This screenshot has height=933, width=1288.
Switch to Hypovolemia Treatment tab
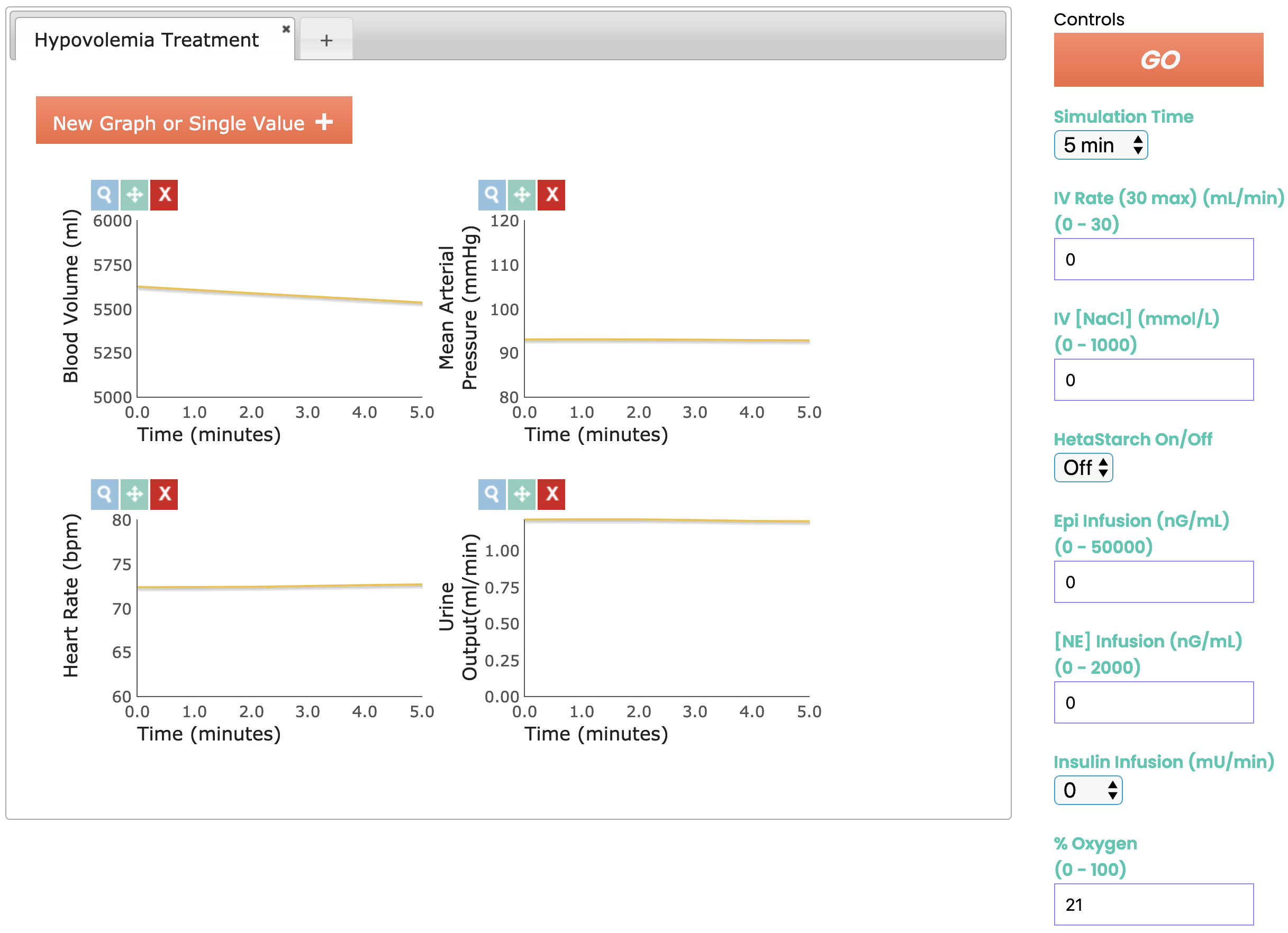coord(147,40)
